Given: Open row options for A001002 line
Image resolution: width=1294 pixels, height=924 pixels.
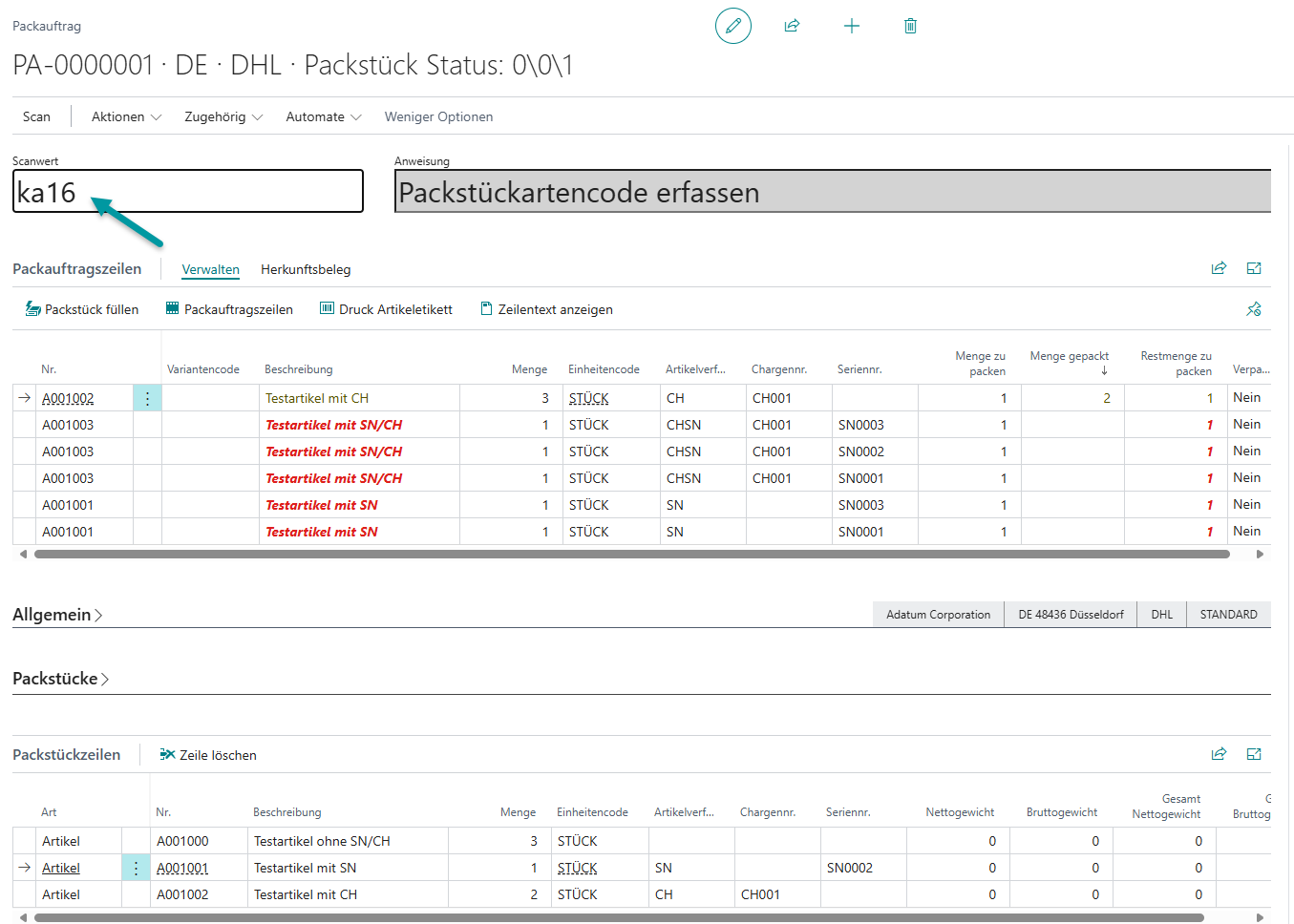Looking at the screenshot, I should pyautogui.click(x=147, y=398).
